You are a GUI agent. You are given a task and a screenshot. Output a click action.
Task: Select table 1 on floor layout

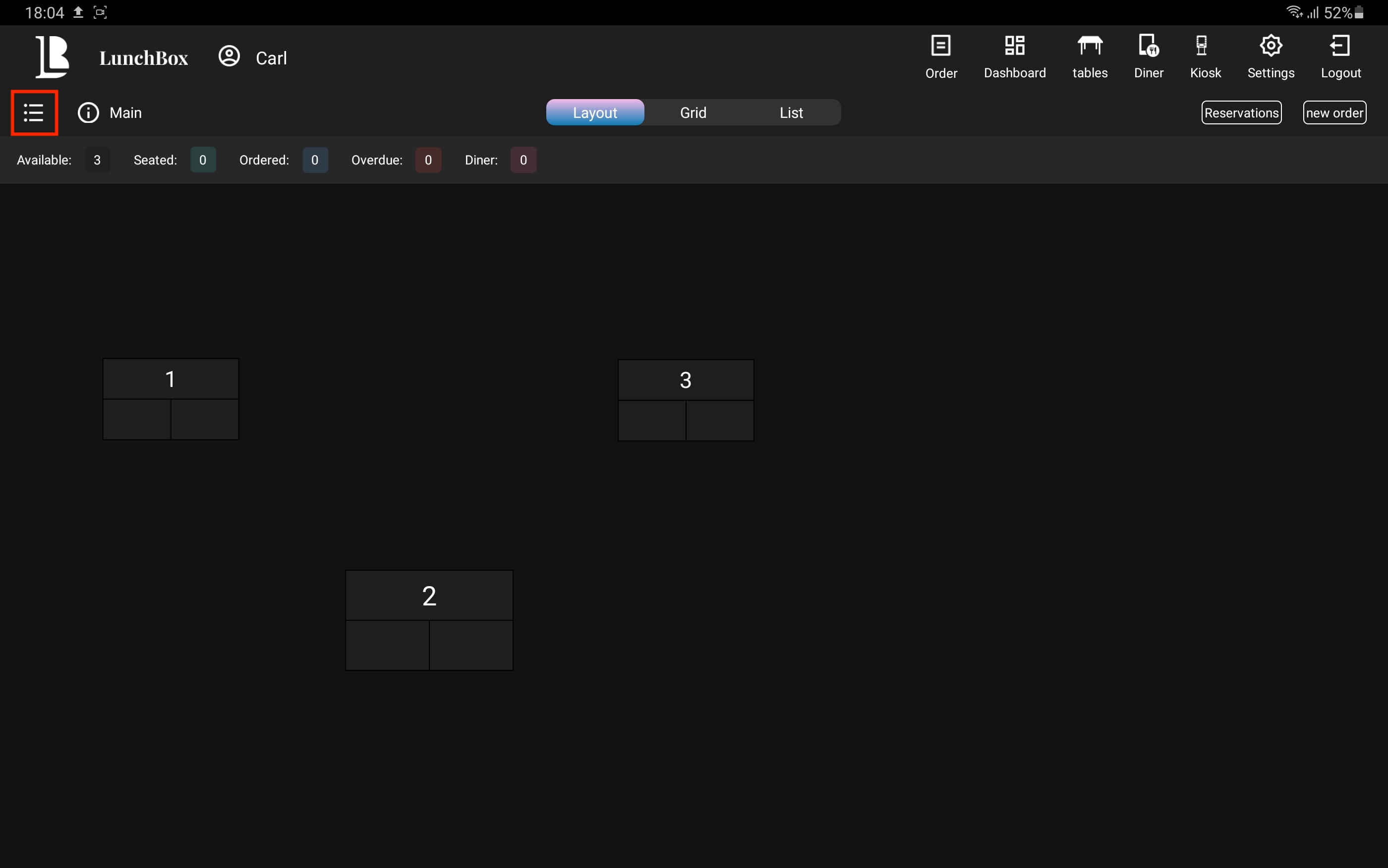click(x=171, y=399)
